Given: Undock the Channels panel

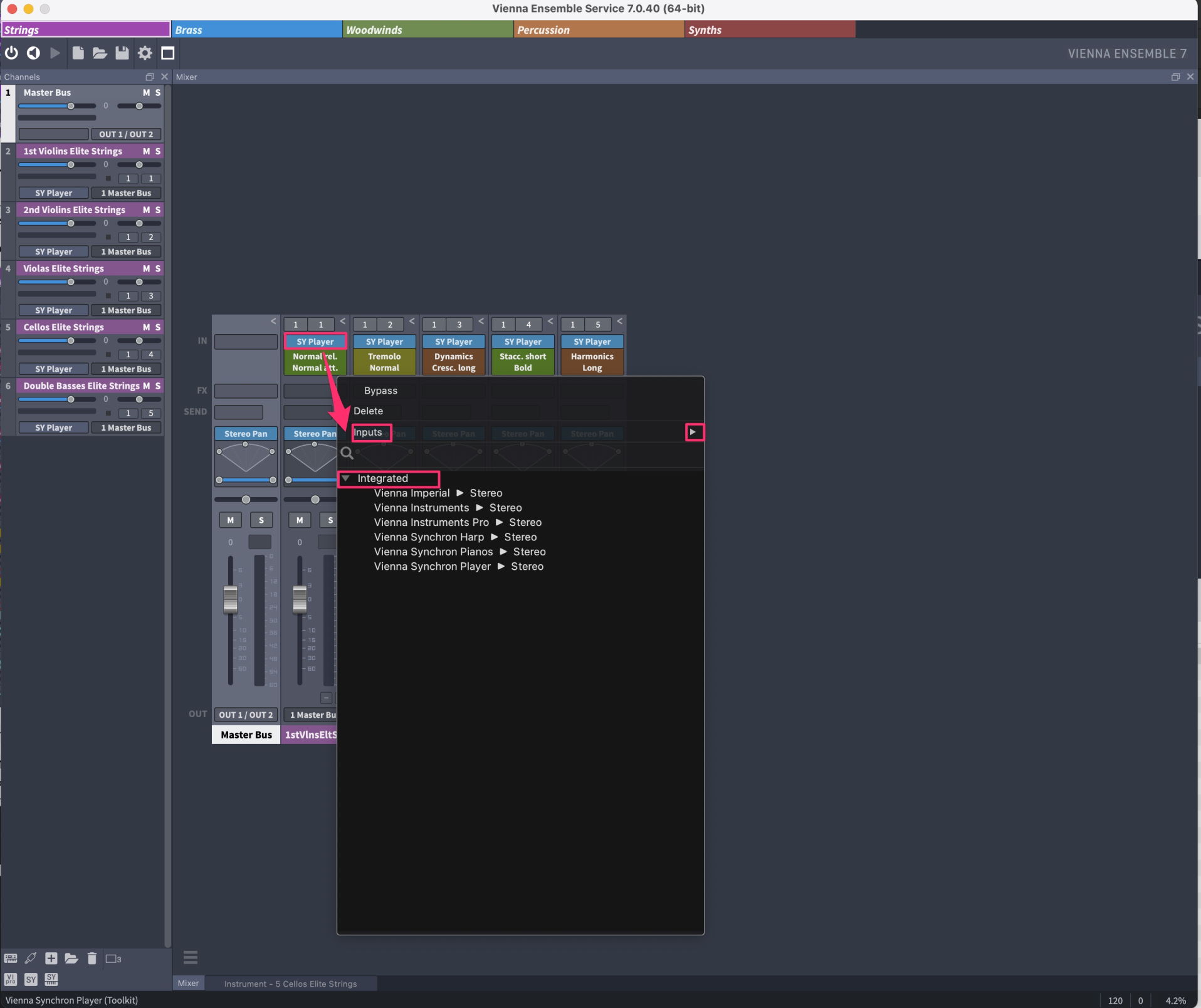Looking at the screenshot, I should point(150,77).
